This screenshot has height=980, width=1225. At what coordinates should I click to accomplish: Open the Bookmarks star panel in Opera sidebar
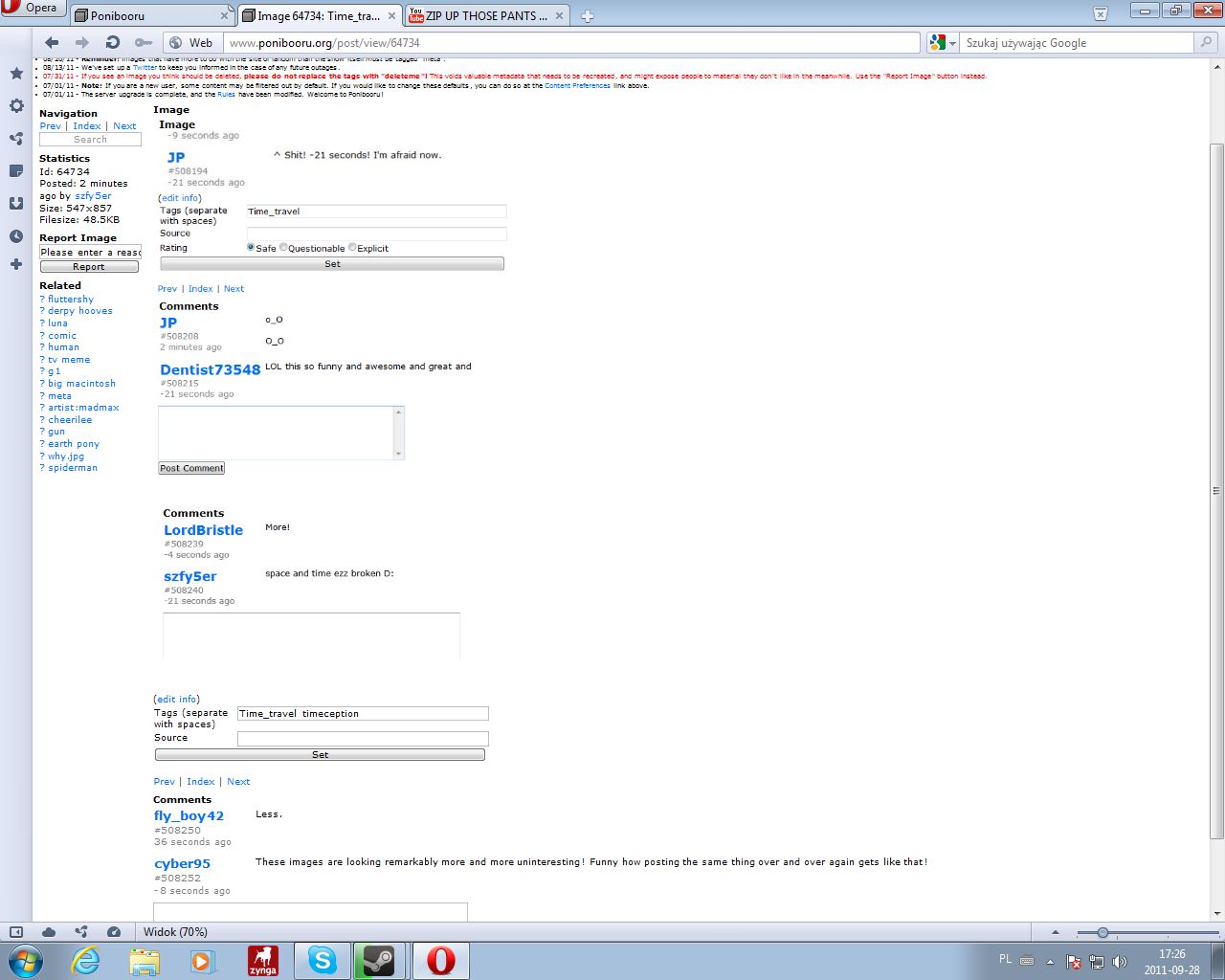point(16,74)
